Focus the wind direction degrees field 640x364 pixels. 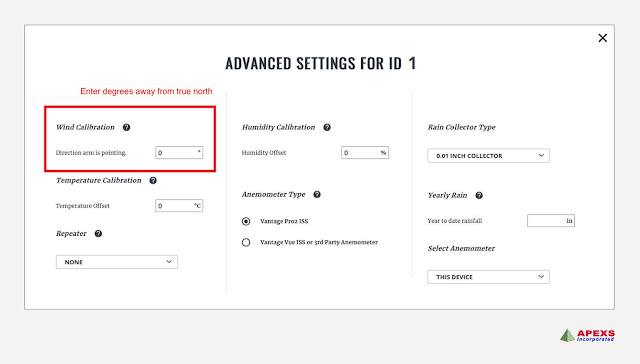(x=179, y=153)
